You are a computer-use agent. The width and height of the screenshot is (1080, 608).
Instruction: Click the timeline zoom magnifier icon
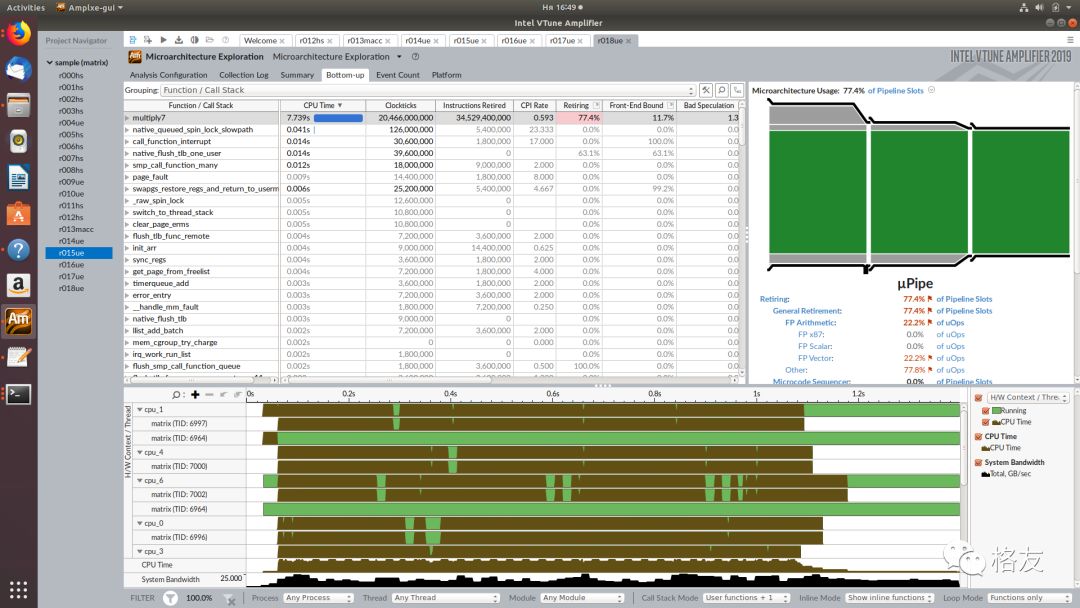177,395
